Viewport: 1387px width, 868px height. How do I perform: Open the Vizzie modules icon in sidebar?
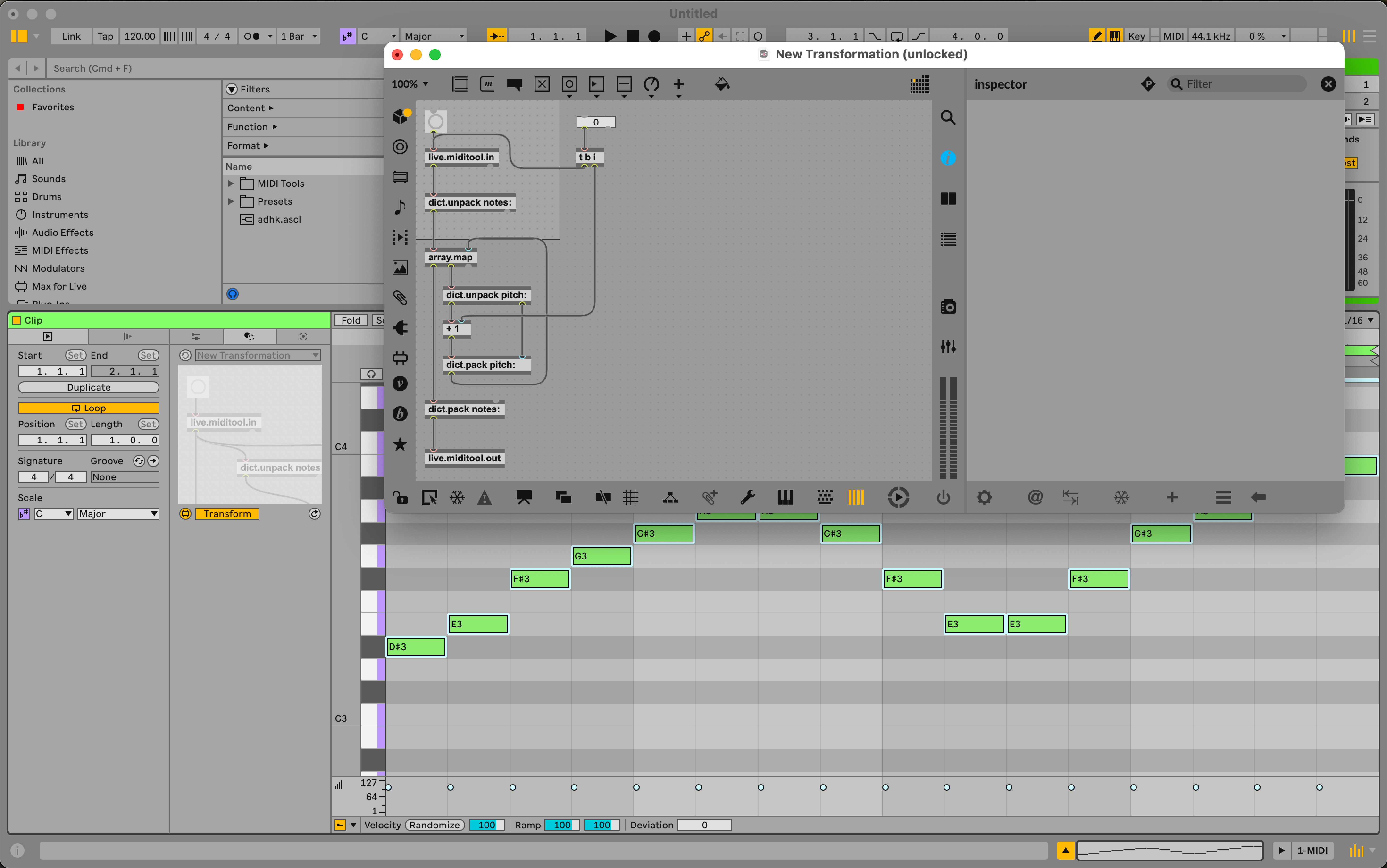pyautogui.click(x=400, y=384)
